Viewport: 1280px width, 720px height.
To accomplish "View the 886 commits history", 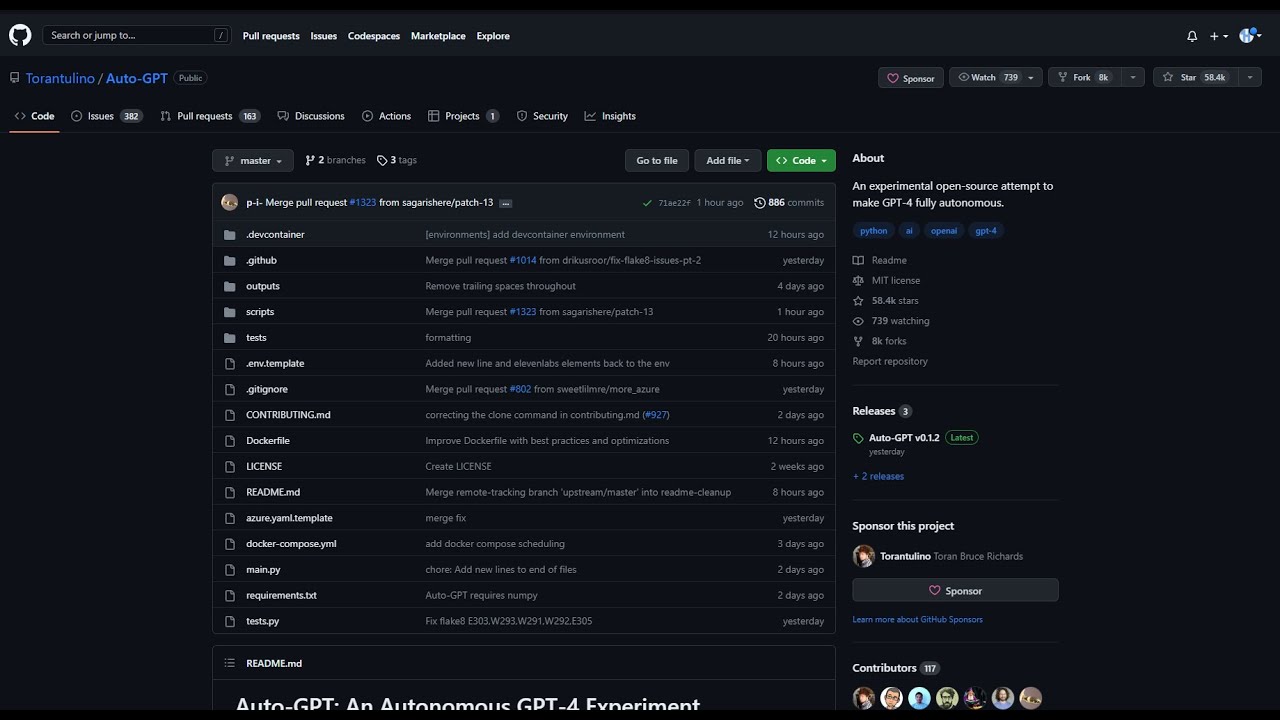I will pos(789,202).
